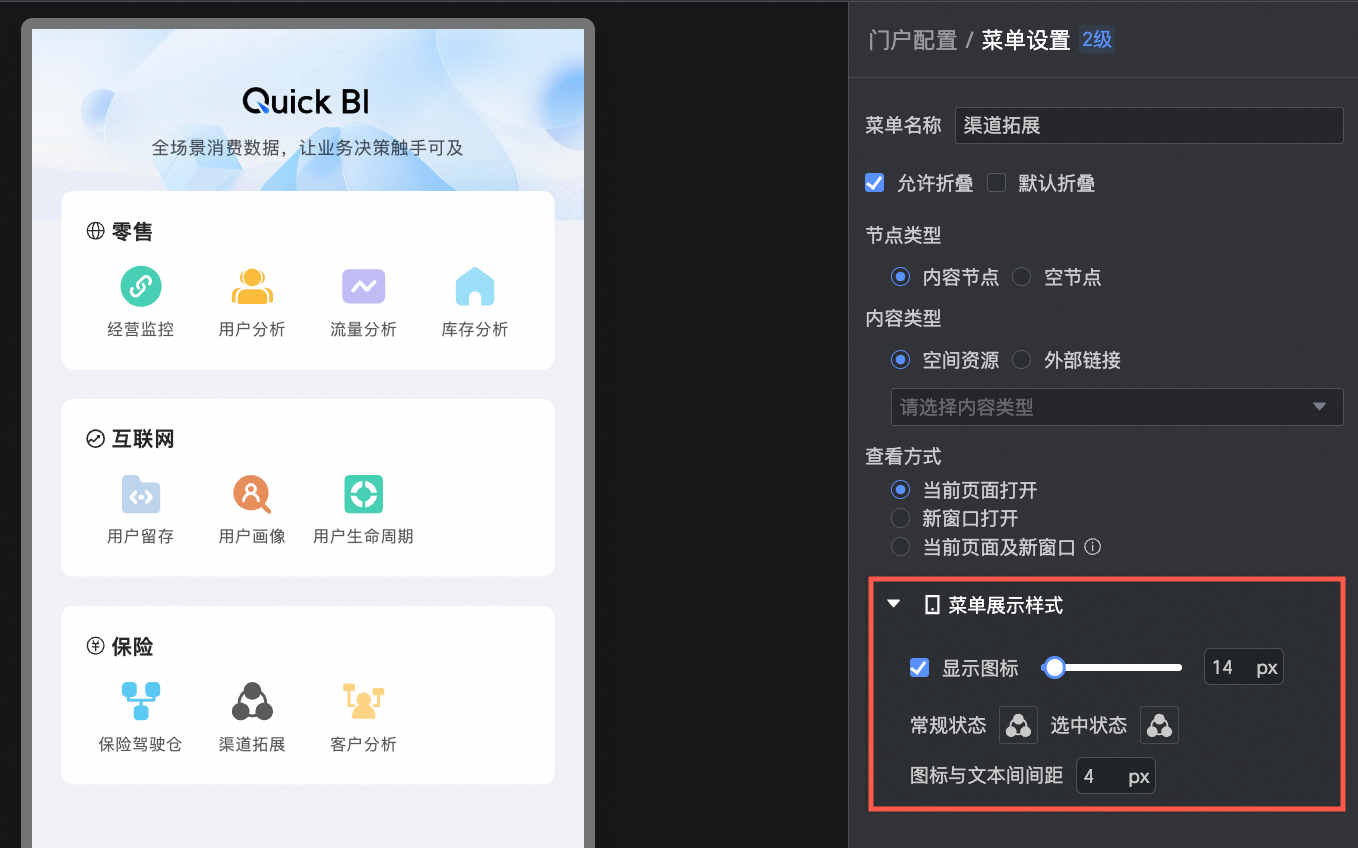
Task: Click the mobile device icon by 菜单展示样式
Action: click(932, 605)
